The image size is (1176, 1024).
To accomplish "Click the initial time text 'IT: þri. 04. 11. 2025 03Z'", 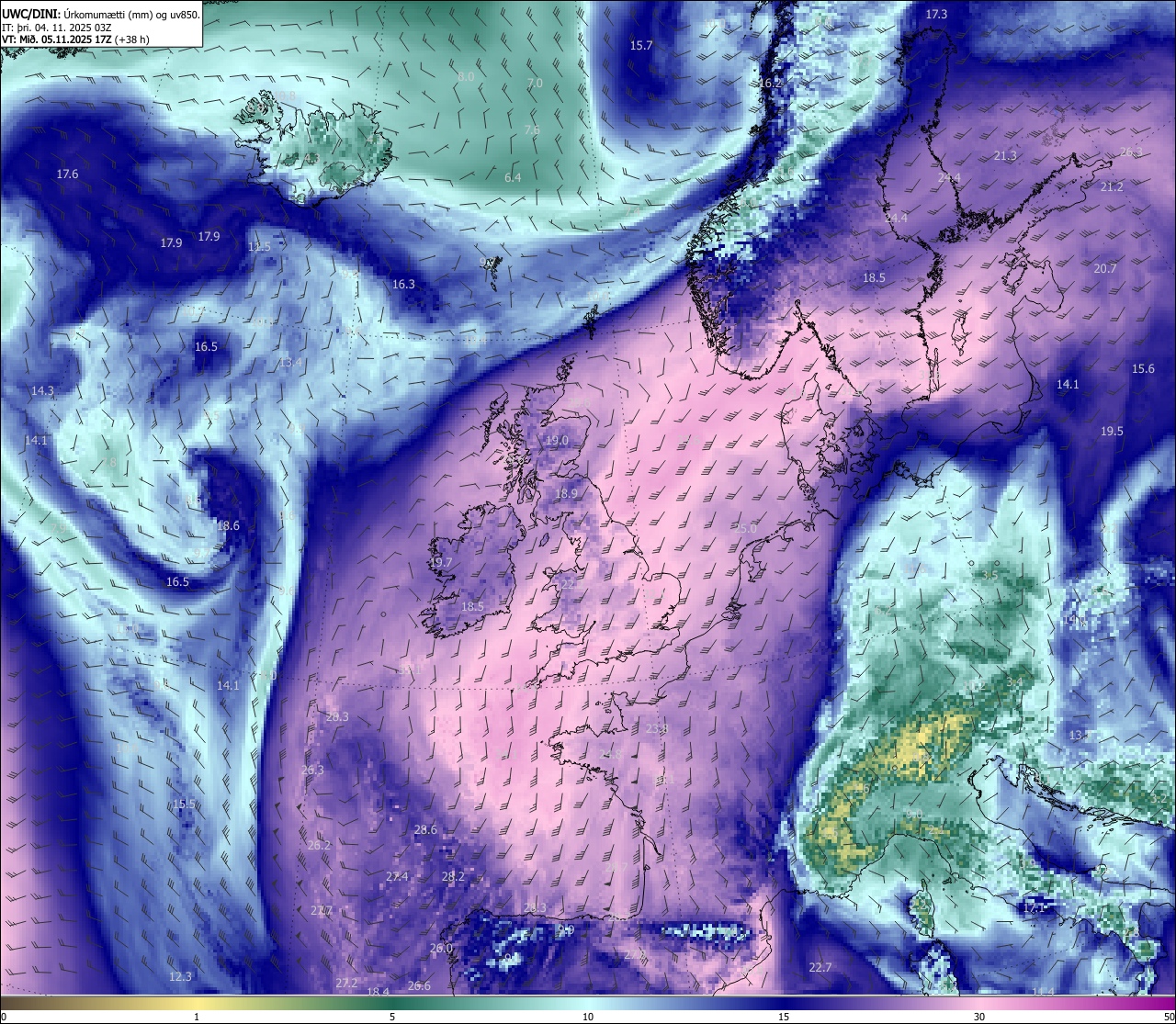I will (x=56, y=28).
